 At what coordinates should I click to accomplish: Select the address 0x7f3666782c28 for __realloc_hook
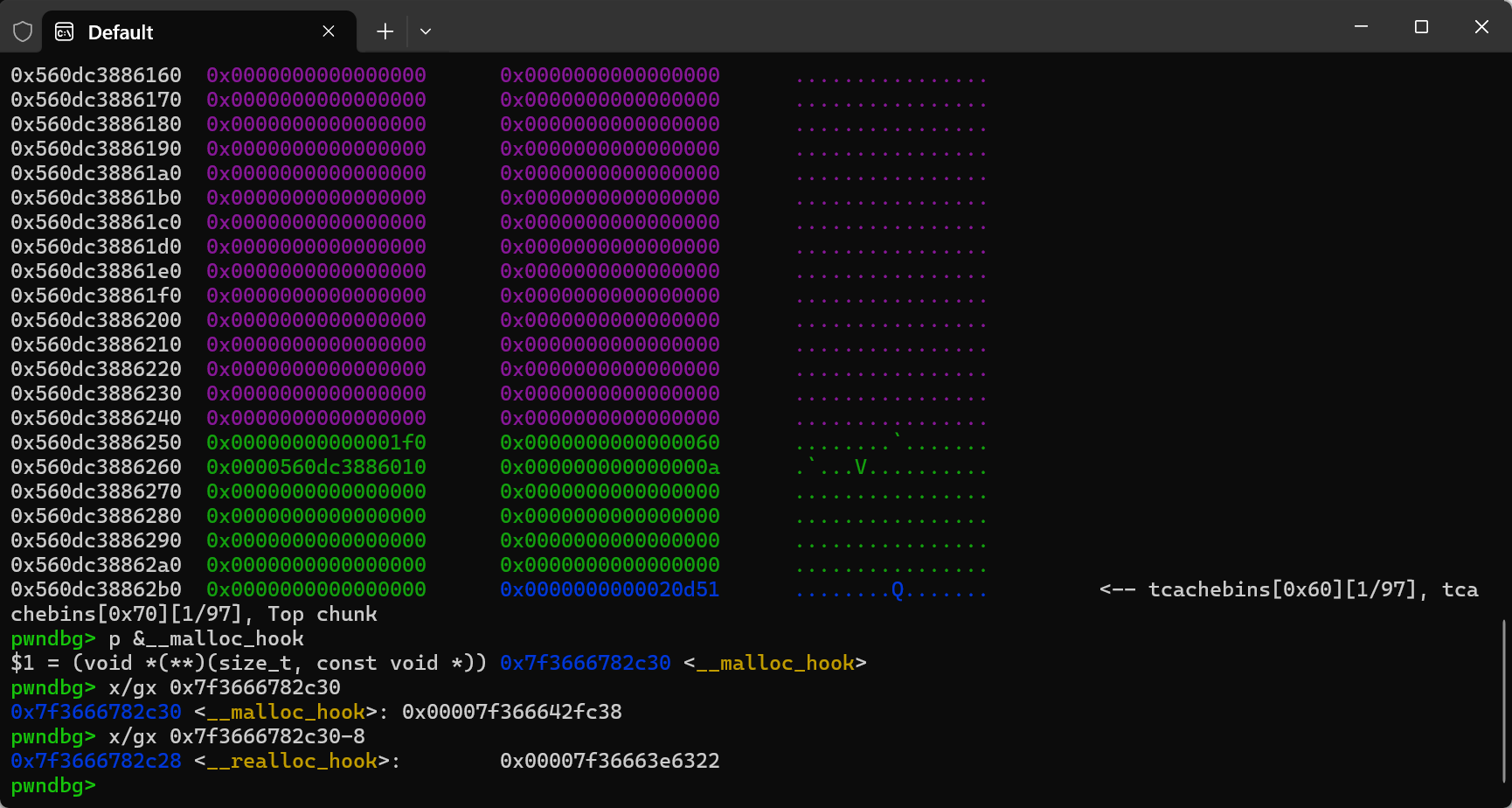pyautogui.click(x=96, y=761)
